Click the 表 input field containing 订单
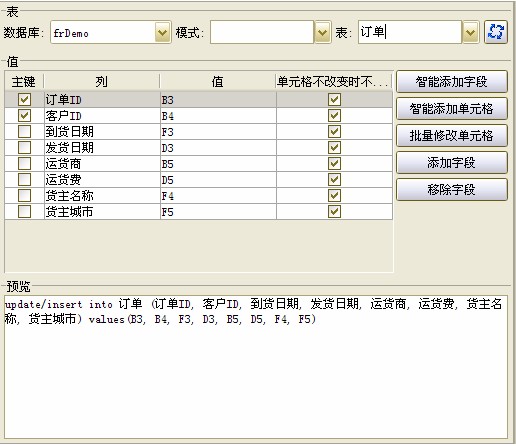516x446 pixels. [410, 32]
